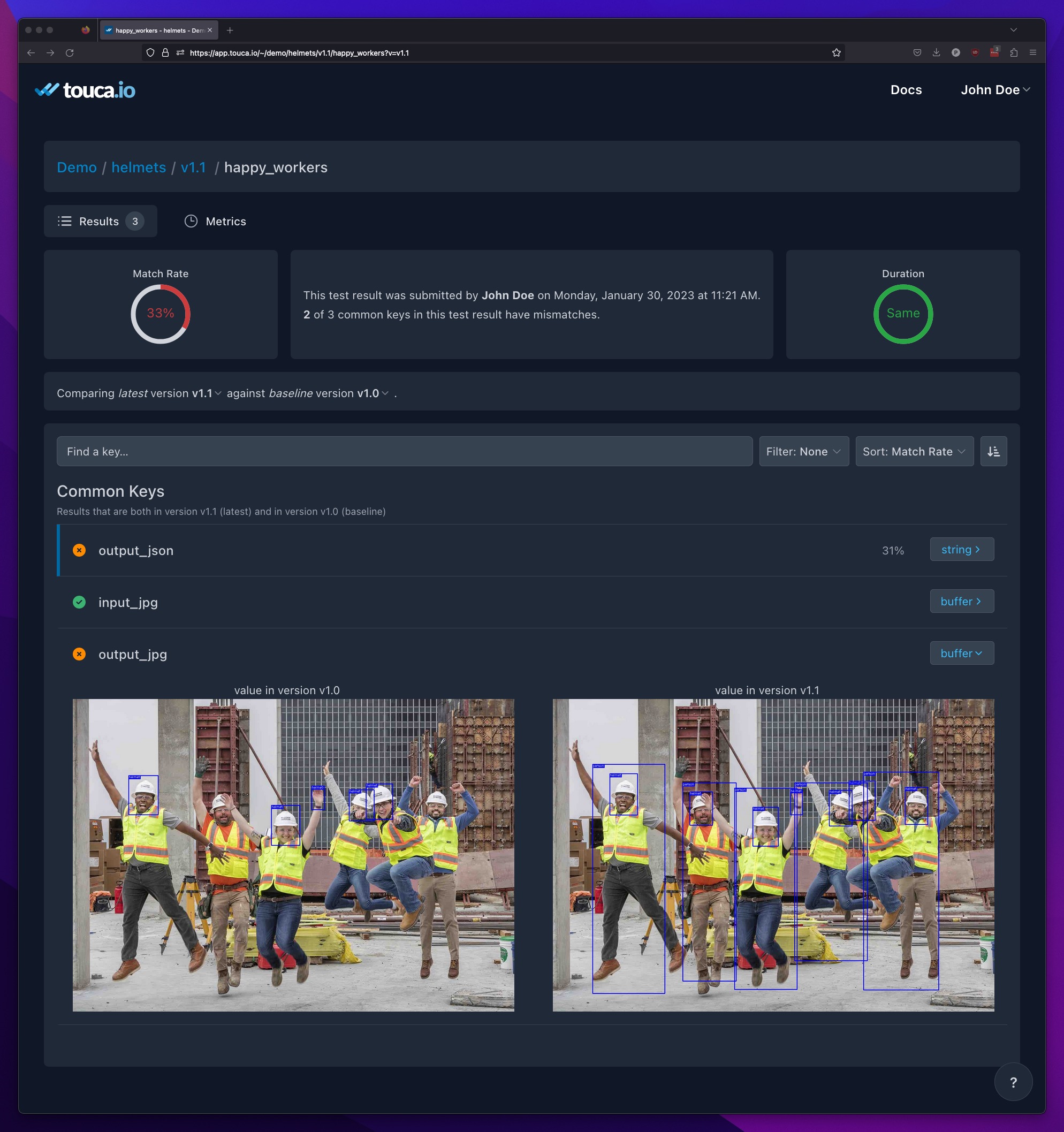Open the baseline version v1.0 selector
This screenshot has width=1064, height=1132.
(x=373, y=393)
